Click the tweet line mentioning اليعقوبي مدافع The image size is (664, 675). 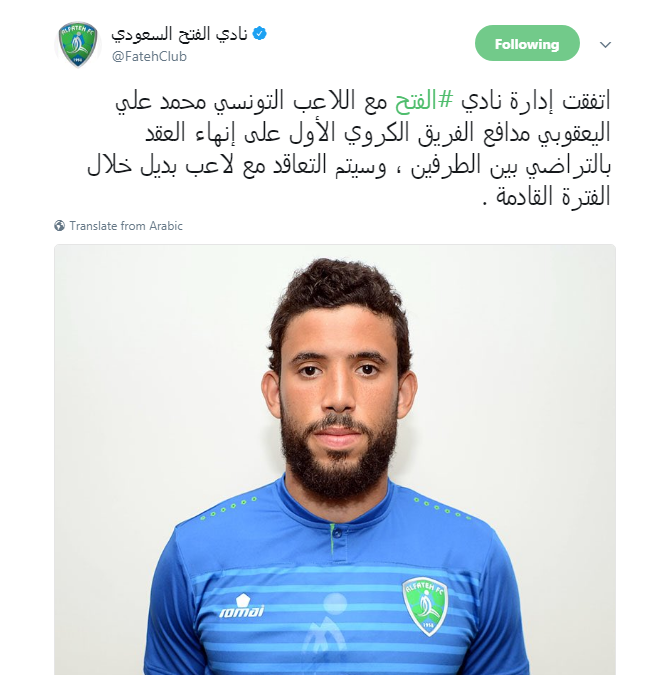point(377,133)
